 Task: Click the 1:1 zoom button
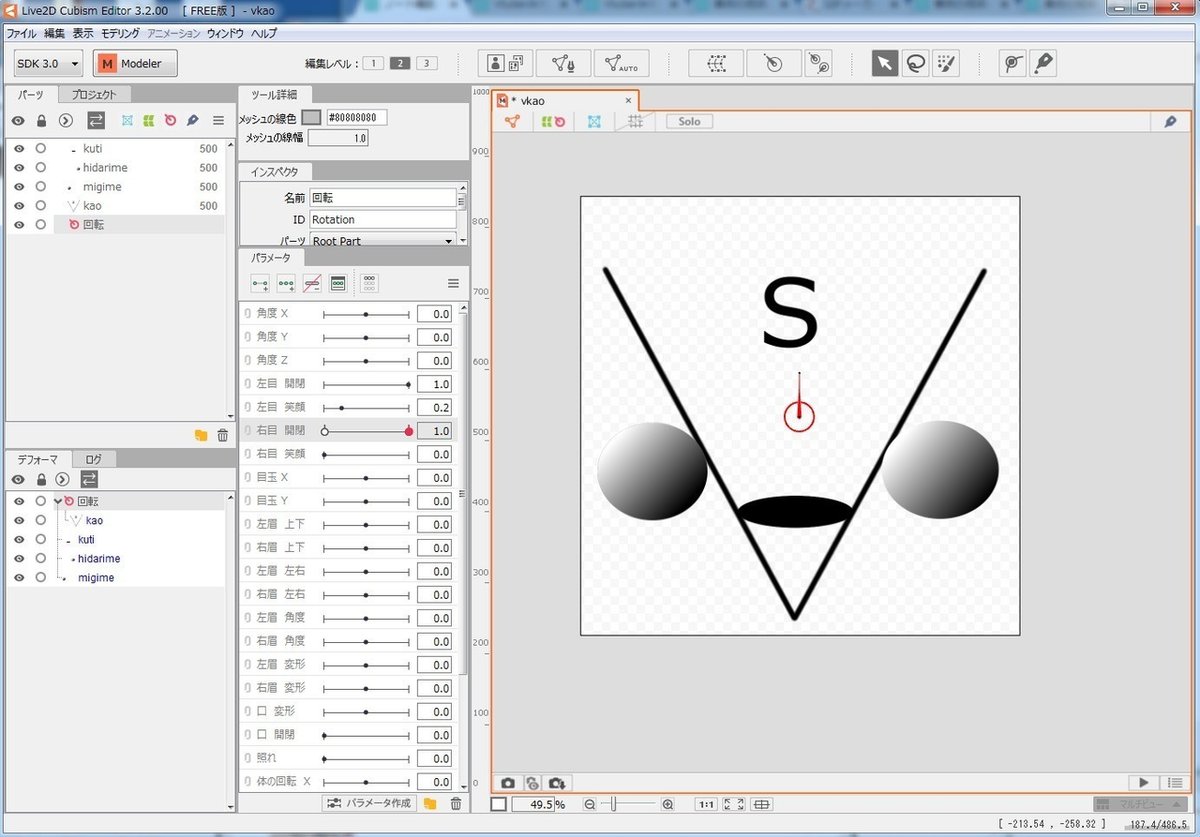point(705,804)
